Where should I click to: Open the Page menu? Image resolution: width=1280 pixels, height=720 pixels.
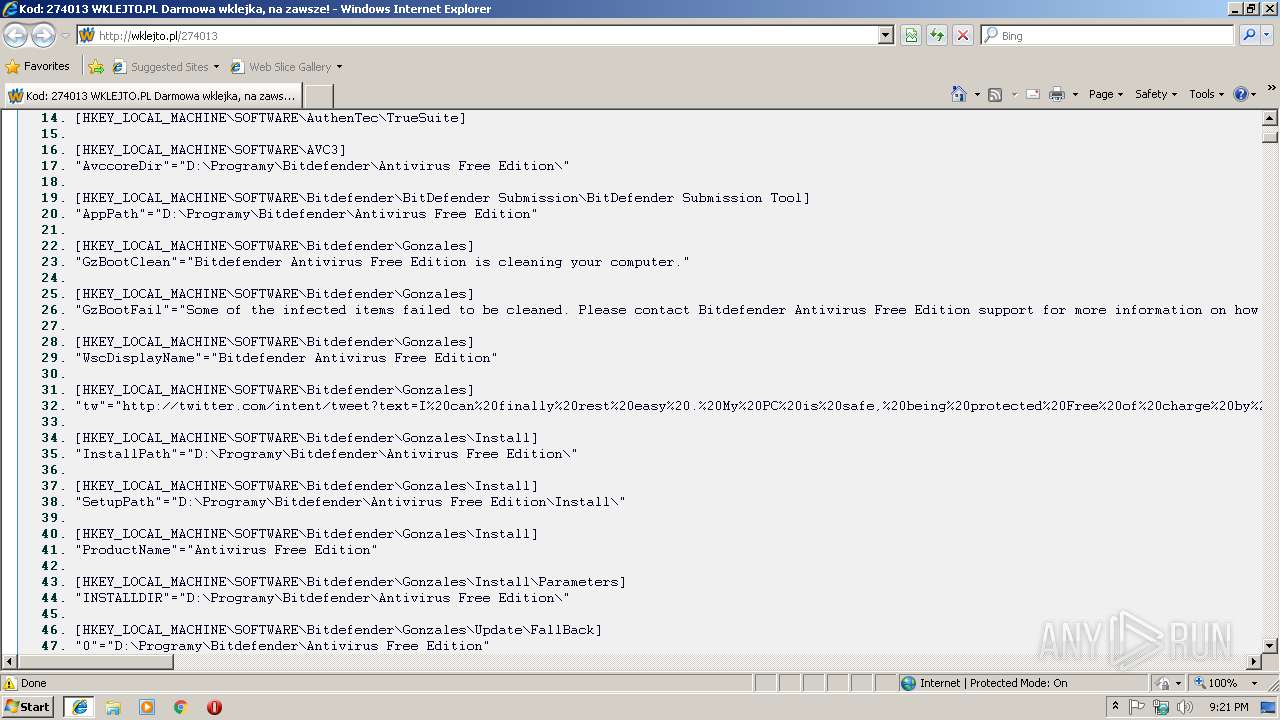1105,94
